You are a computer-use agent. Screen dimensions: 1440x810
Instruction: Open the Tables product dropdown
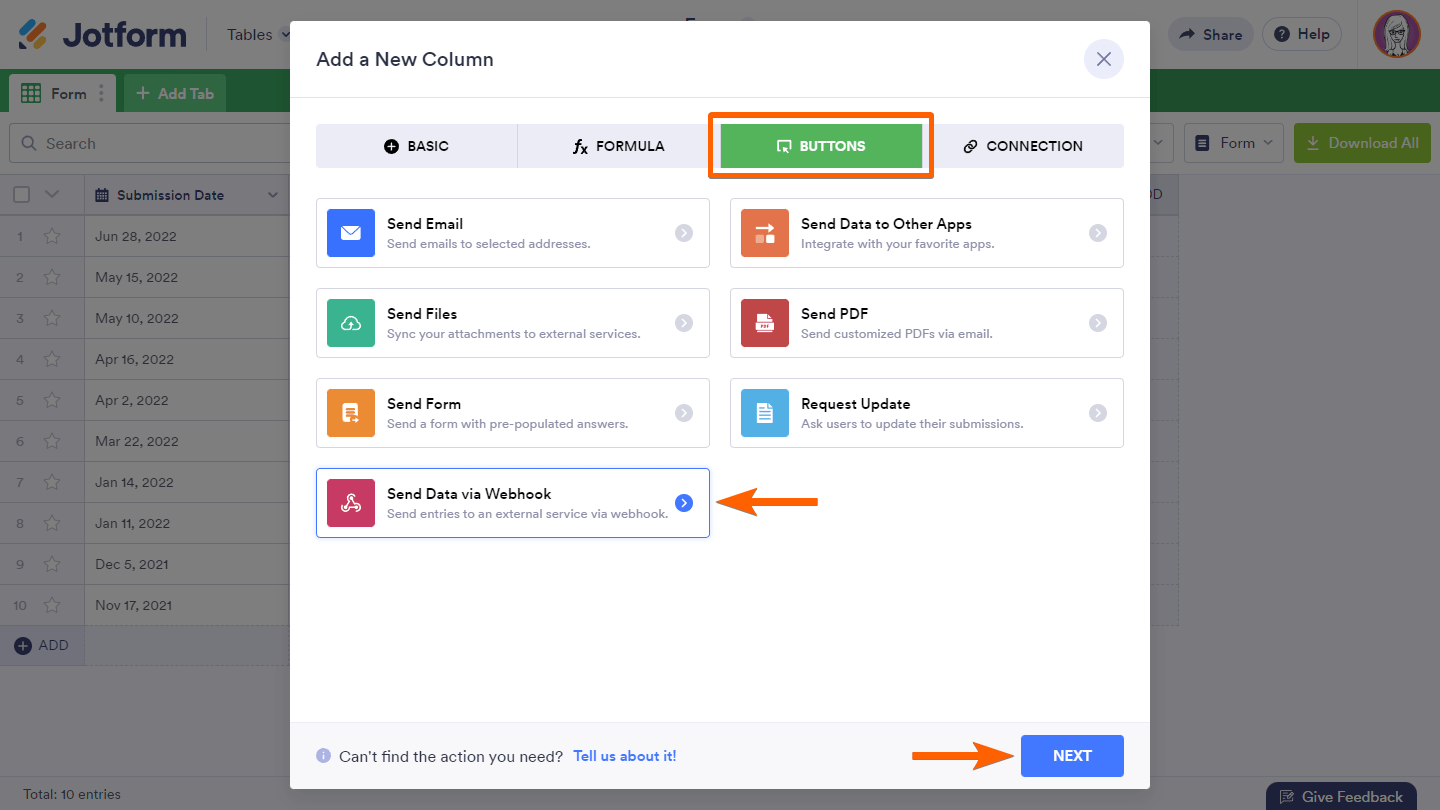click(258, 35)
